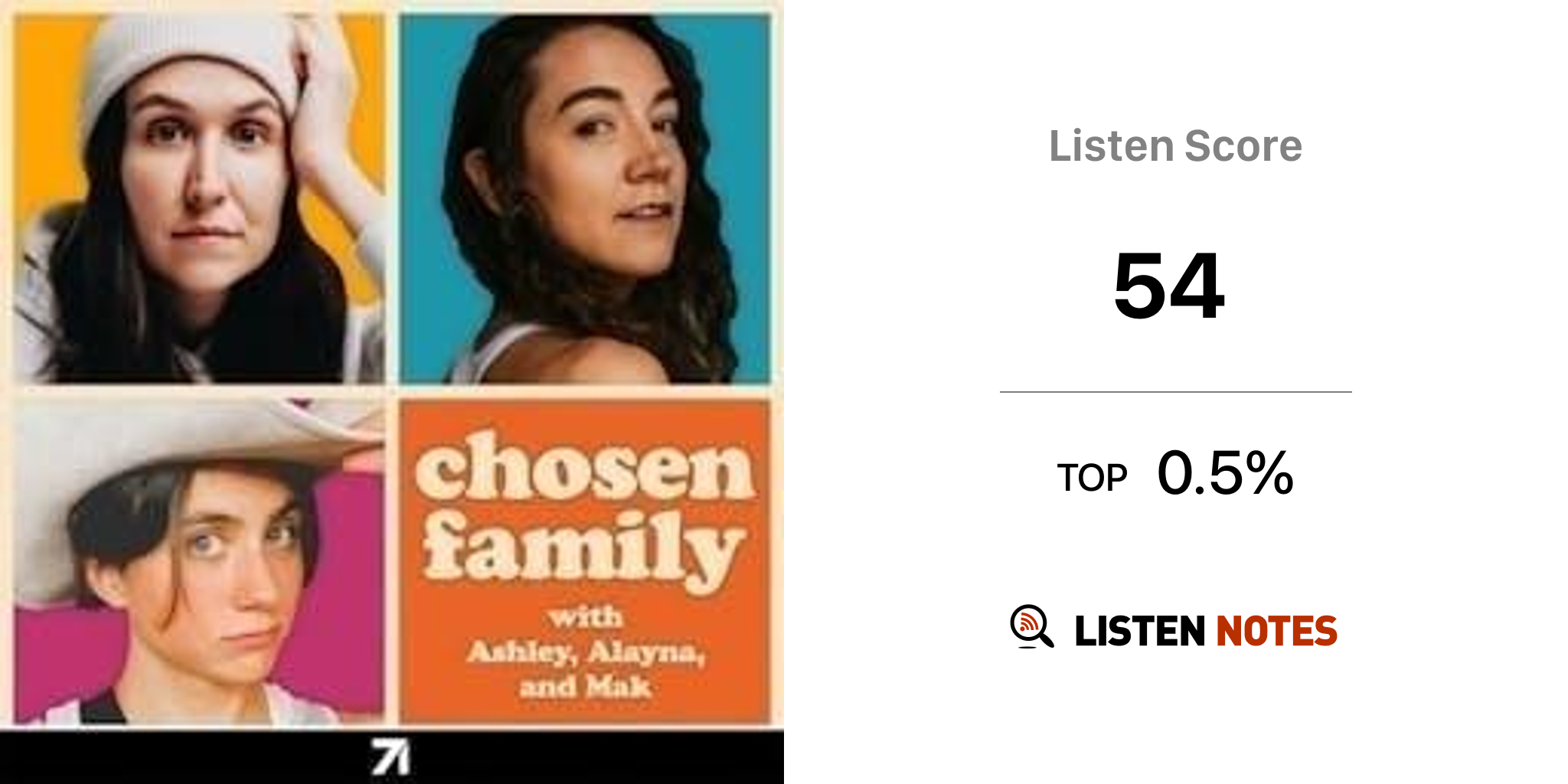1568x784 pixels.
Task: Click the black word LISTEN in the logo
Action: pyautogui.click(x=1139, y=632)
